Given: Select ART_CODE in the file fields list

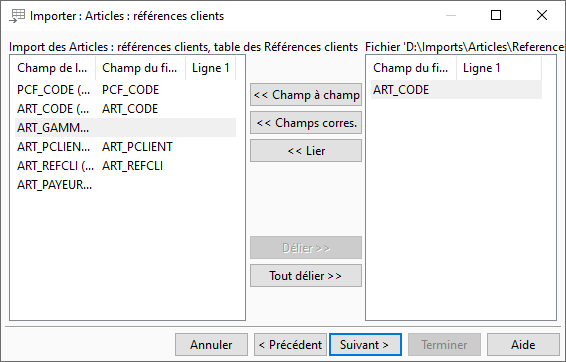Looking at the screenshot, I should (x=456, y=90).
